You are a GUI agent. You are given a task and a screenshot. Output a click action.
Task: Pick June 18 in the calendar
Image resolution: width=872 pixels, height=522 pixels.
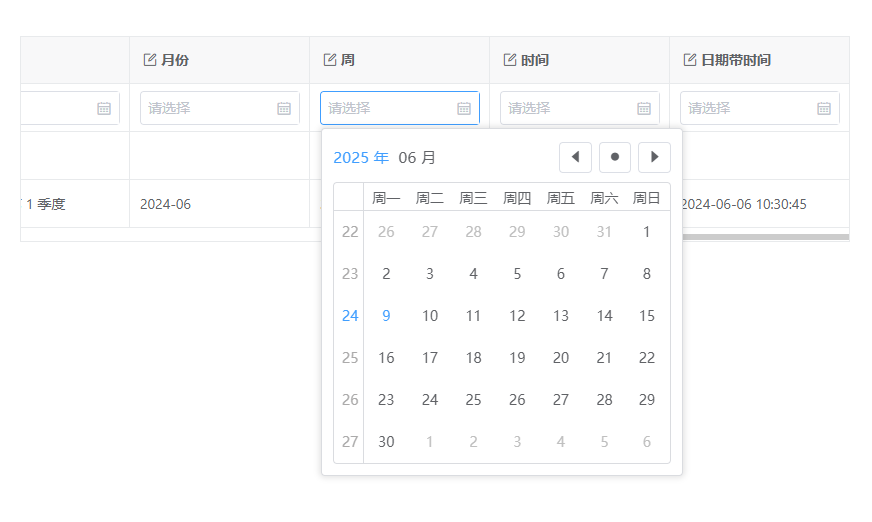click(473, 357)
